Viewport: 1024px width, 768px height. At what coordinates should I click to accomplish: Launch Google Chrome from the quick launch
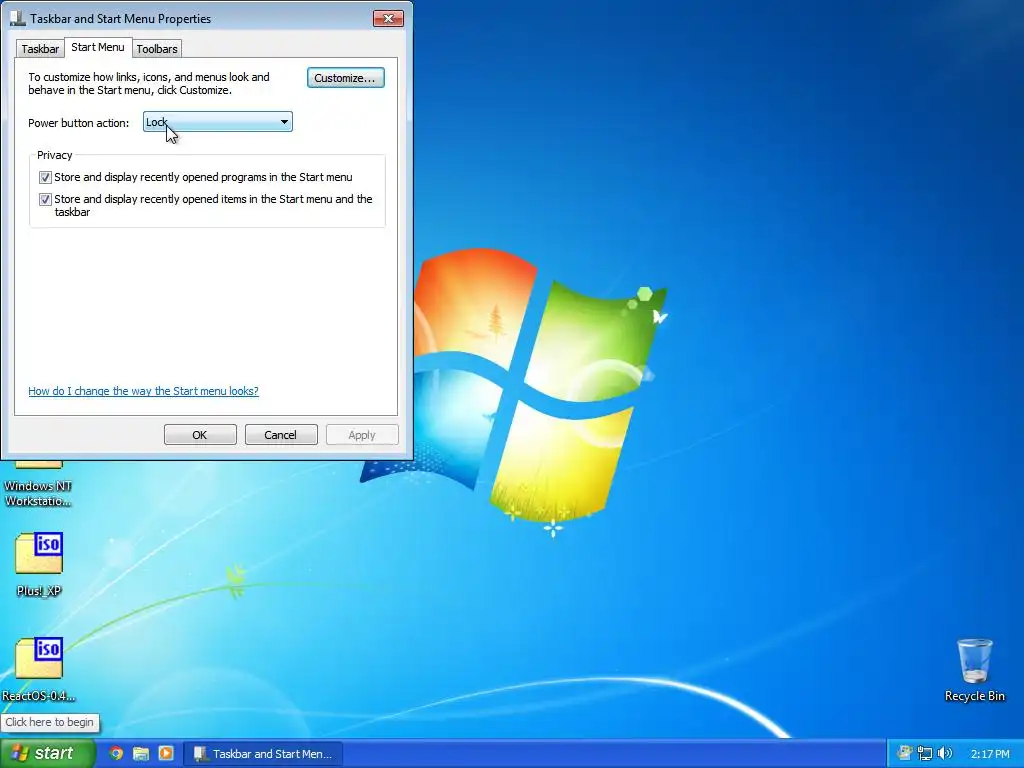coord(116,753)
